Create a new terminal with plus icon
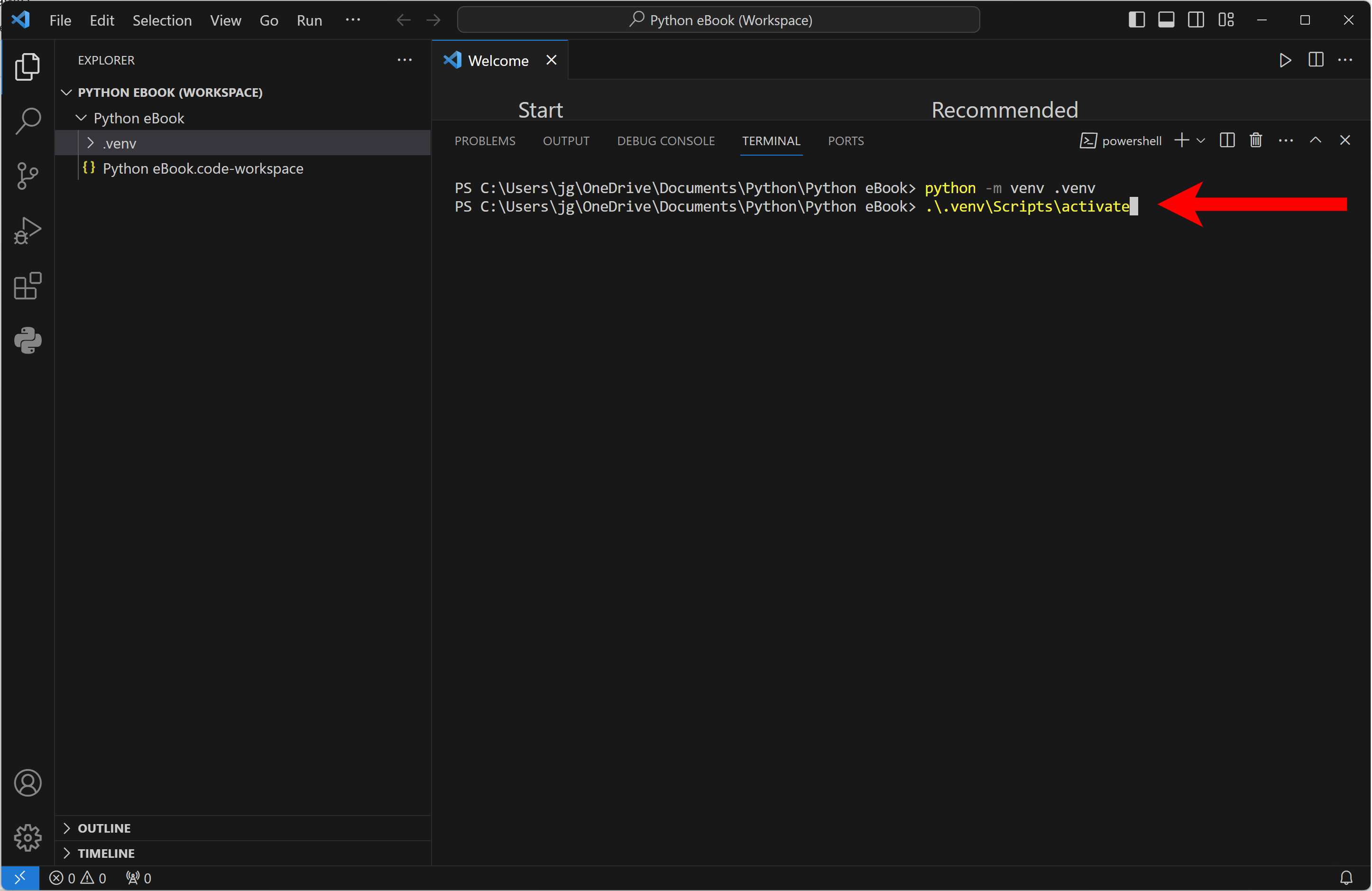 click(x=1182, y=140)
